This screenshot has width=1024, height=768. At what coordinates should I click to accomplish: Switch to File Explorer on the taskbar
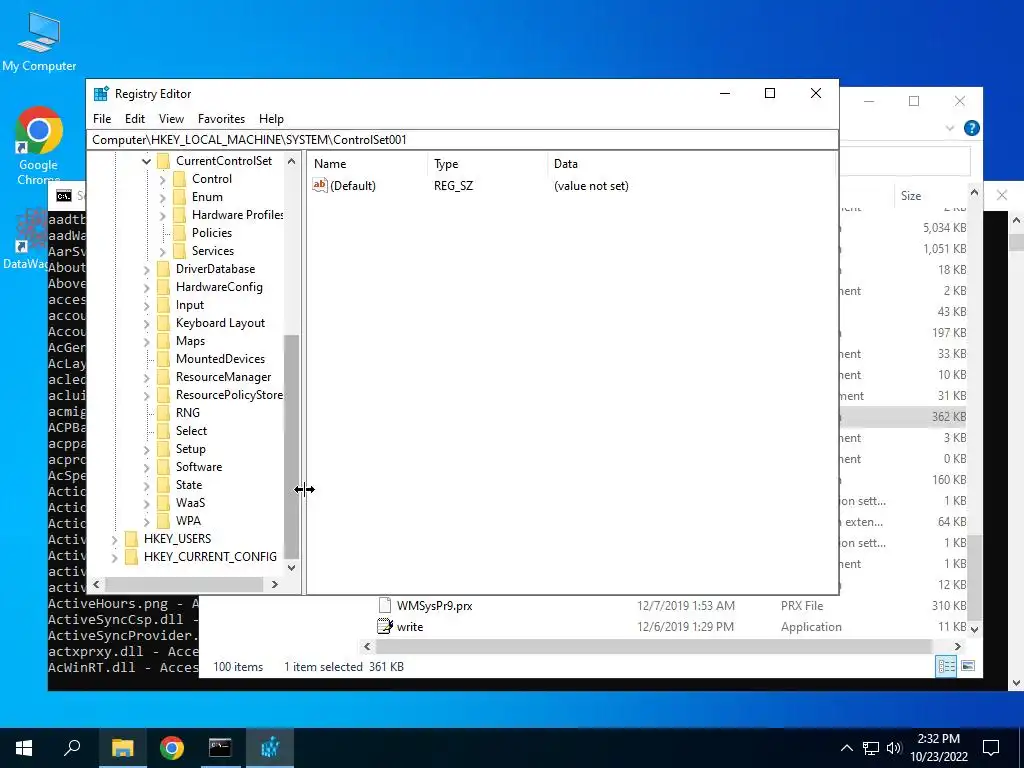pyautogui.click(x=122, y=748)
